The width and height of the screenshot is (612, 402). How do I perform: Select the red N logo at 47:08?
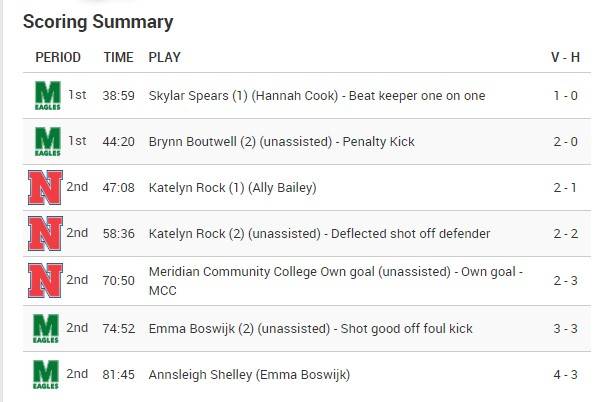point(45,188)
